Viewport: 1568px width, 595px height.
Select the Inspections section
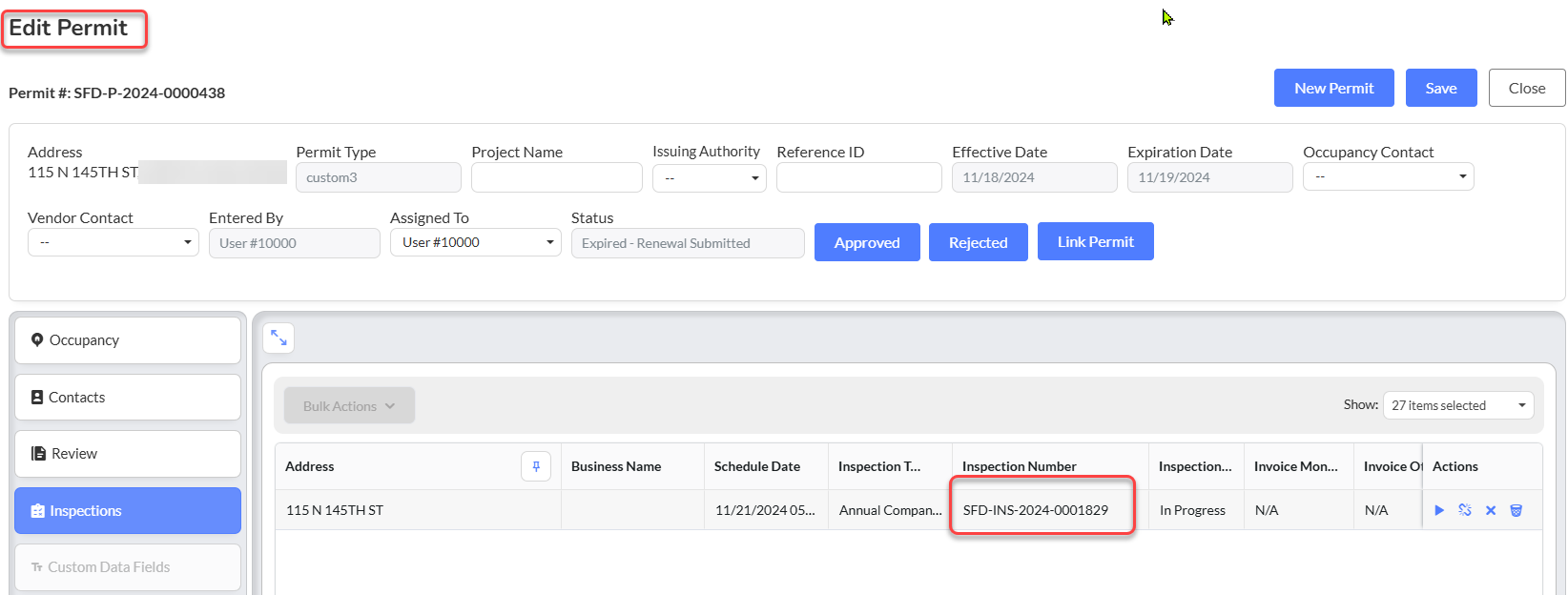click(x=128, y=511)
